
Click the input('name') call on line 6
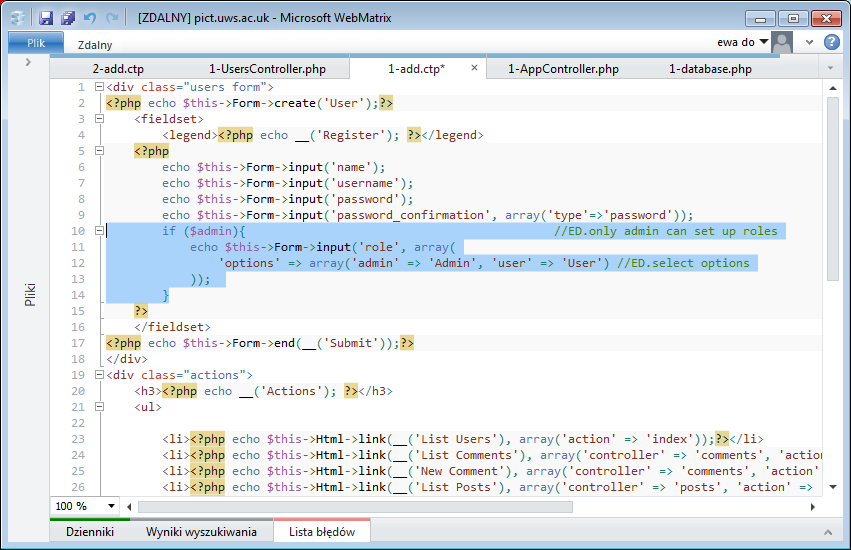click(x=333, y=167)
